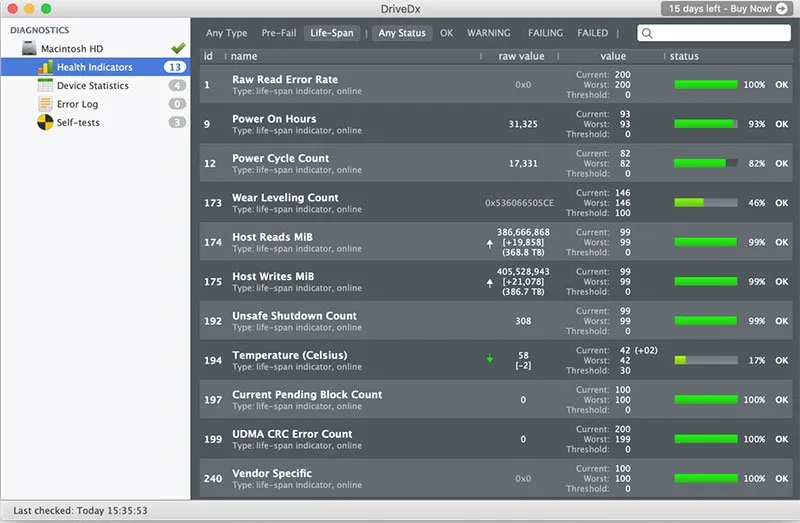Click the Device Statistics table icon
This screenshot has width=800, height=523.
point(45,86)
